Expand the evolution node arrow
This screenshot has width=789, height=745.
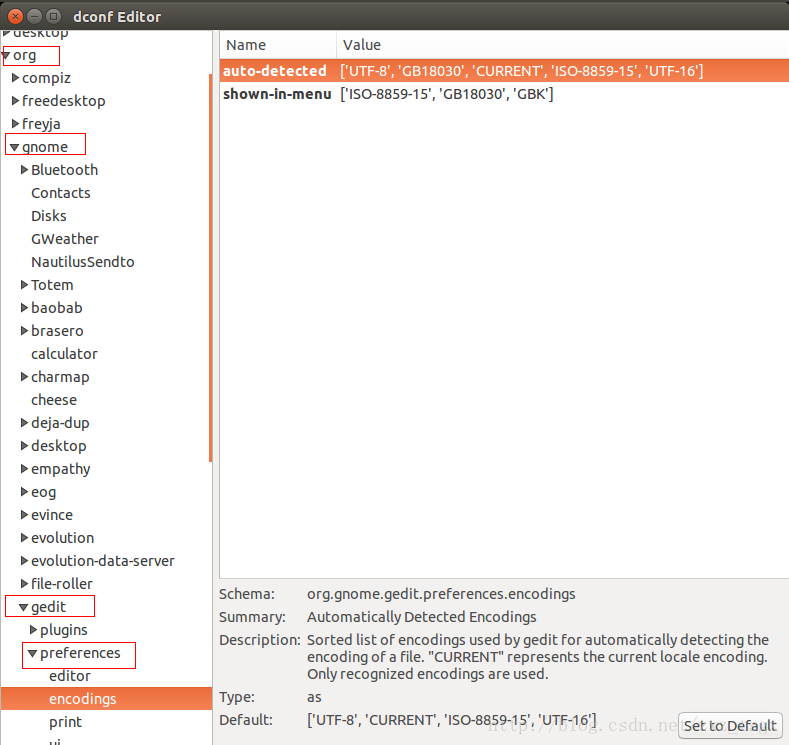click(x=24, y=537)
